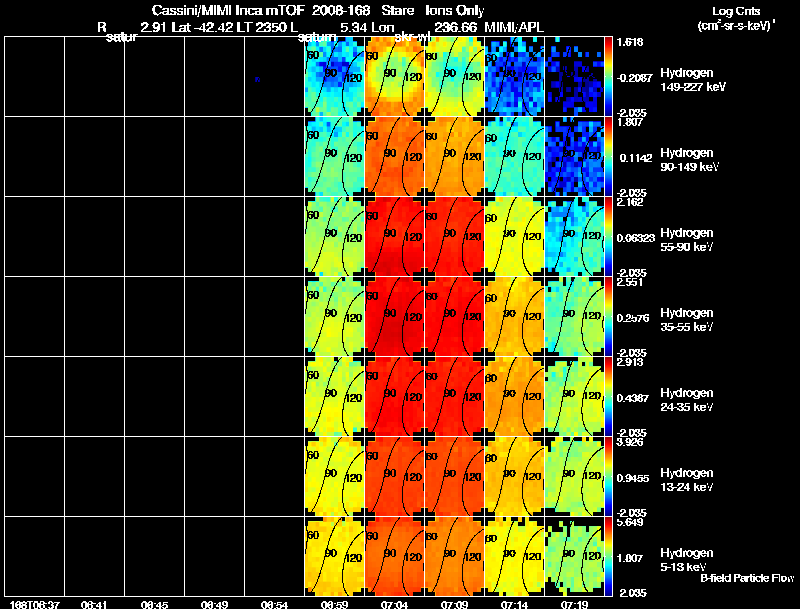The height and width of the screenshot is (609, 800).
Task: Click the Hydrogen 24-35 keV label
Action: pos(687,400)
